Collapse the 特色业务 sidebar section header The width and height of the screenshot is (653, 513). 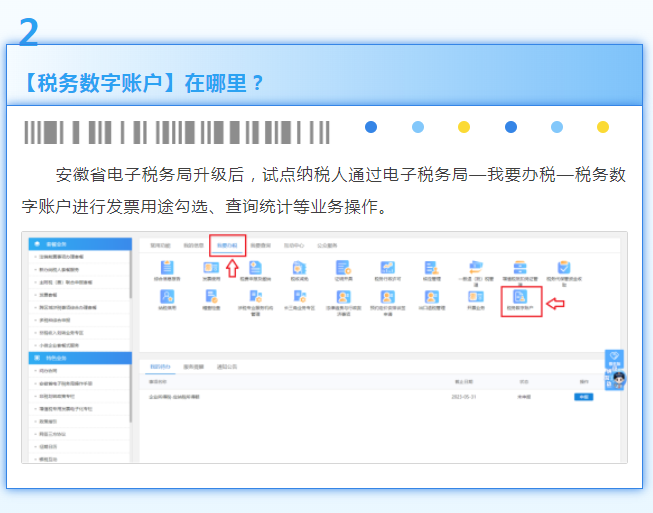pyautogui.click(x=80, y=358)
